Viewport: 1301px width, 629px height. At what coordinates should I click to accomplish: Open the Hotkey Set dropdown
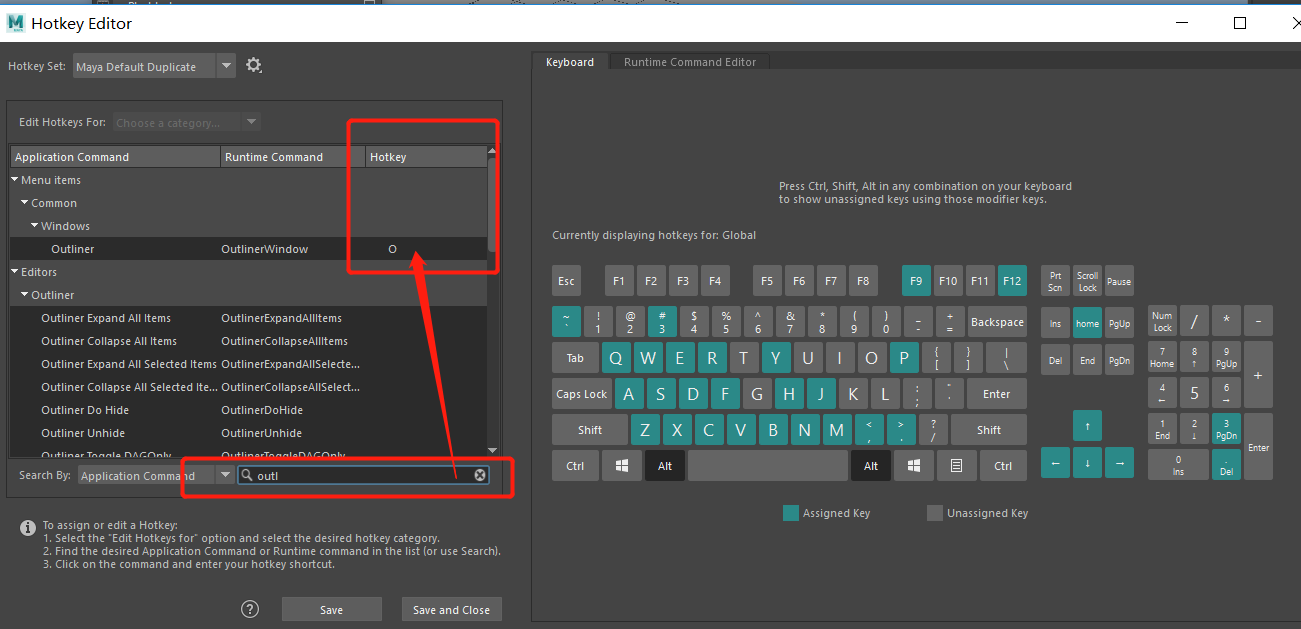point(227,66)
